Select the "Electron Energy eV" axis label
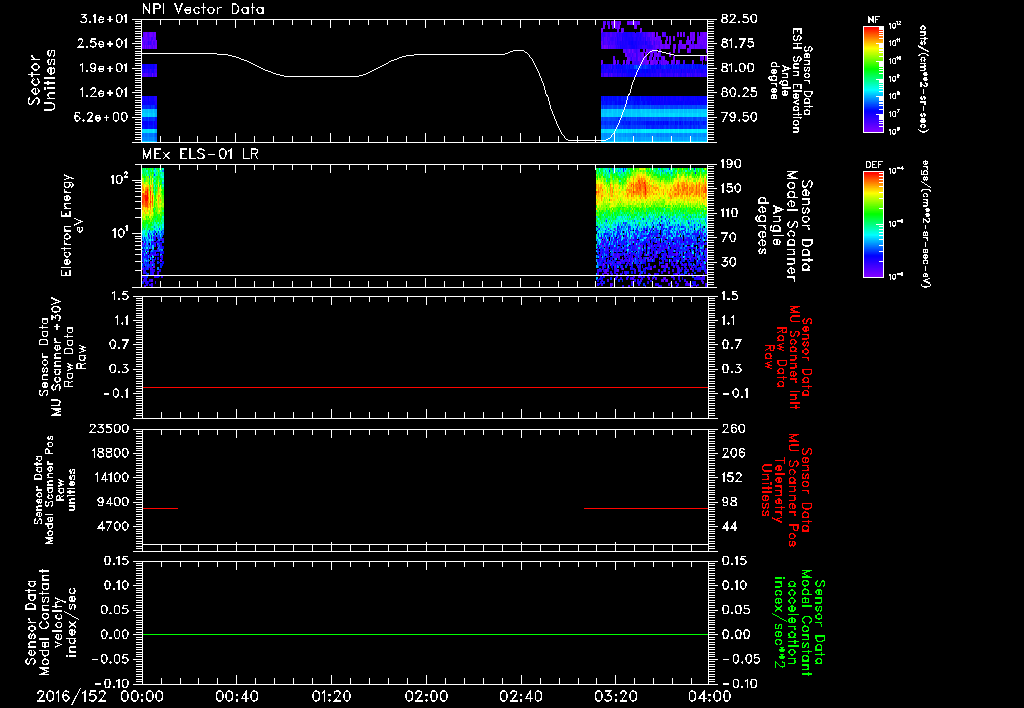The width and height of the screenshot is (1024, 708). click(71, 225)
